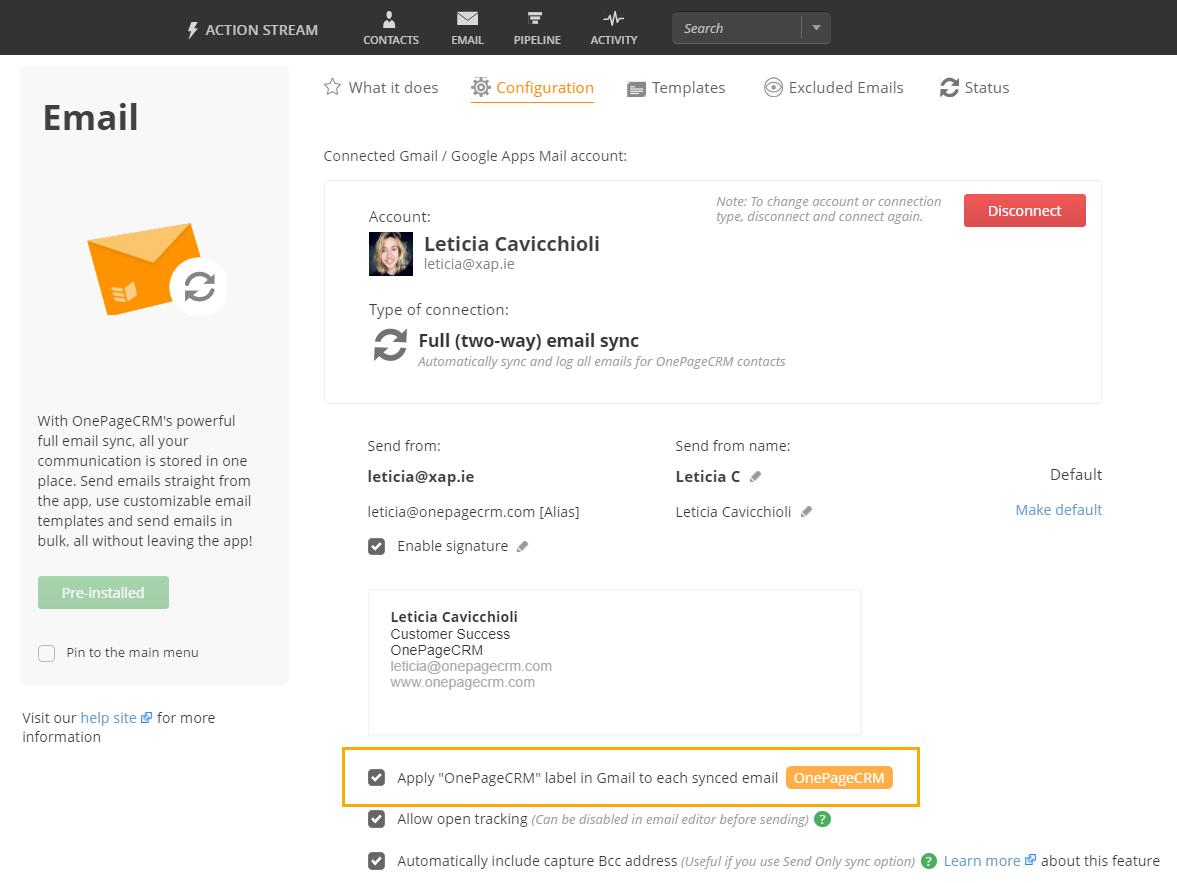Open the Templates tab
This screenshot has width=1177, height=883.
click(x=676, y=88)
